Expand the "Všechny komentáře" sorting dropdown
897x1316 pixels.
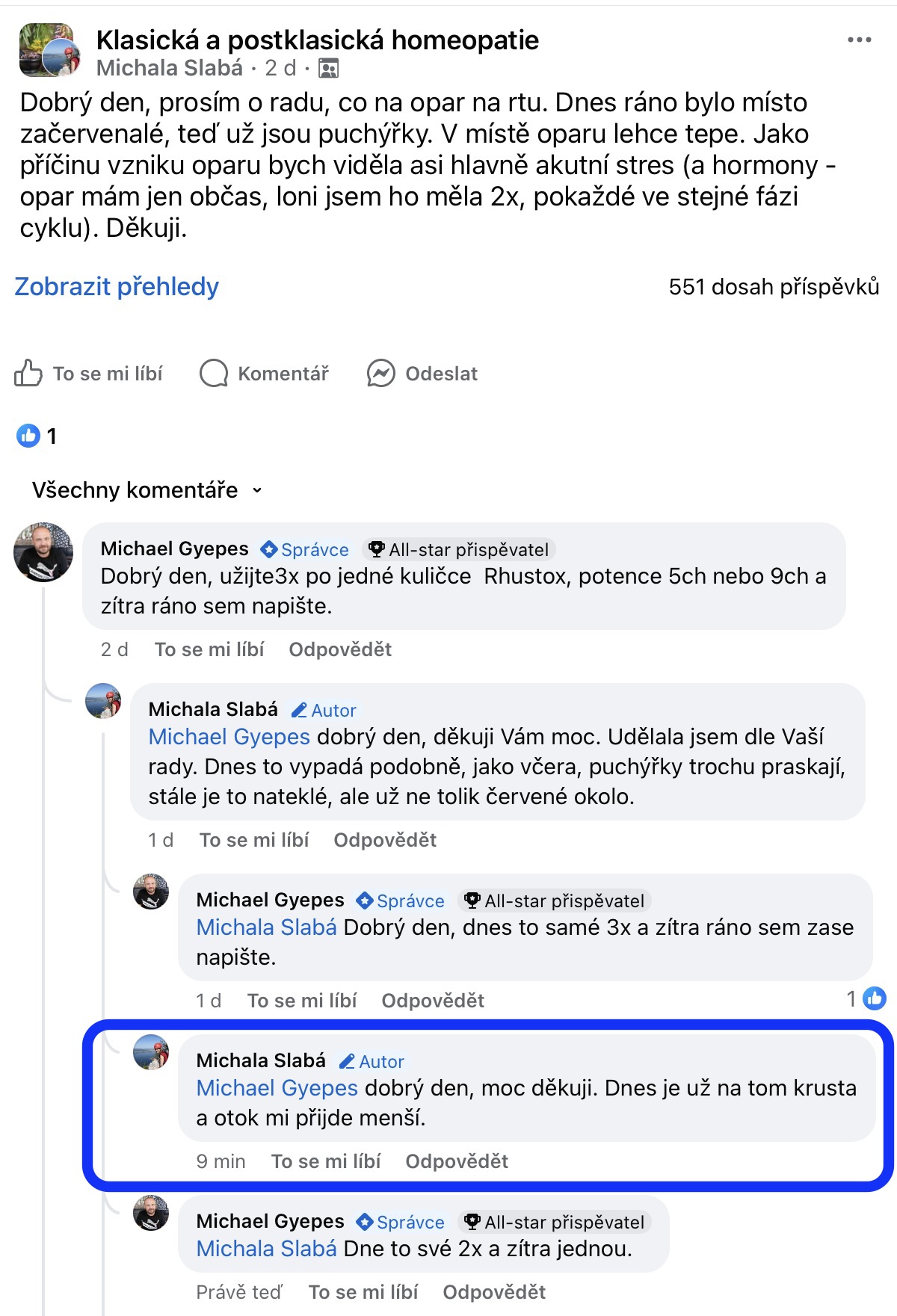[147, 490]
